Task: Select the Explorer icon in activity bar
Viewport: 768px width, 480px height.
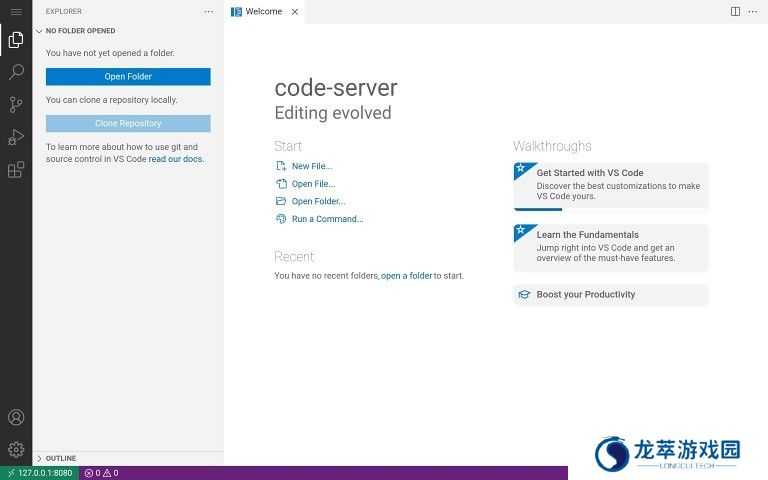Action: point(16,41)
